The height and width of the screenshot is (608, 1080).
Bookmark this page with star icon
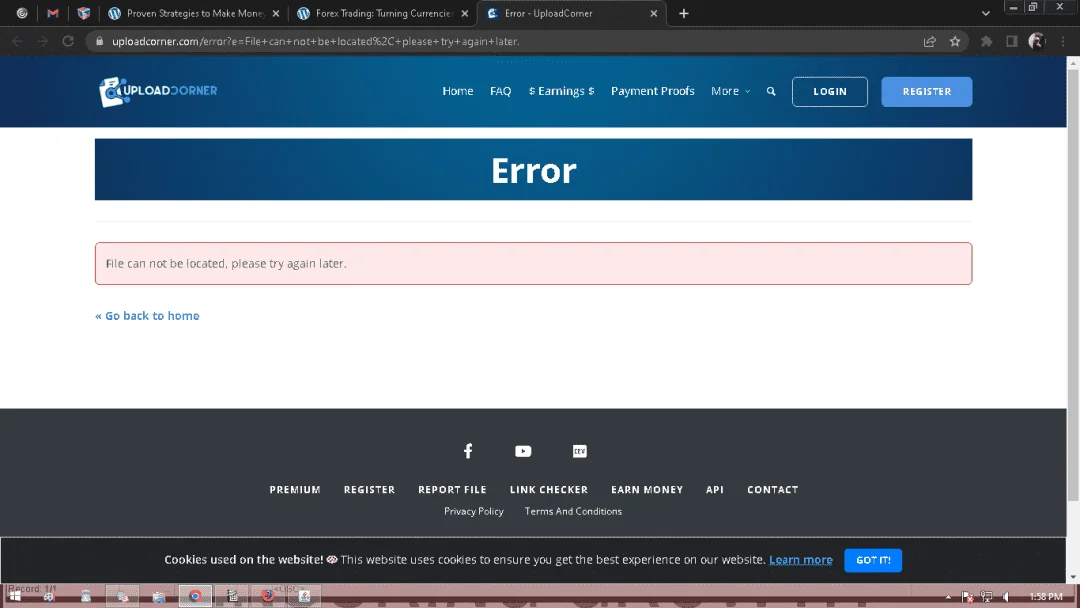pyautogui.click(x=955, y=41)
